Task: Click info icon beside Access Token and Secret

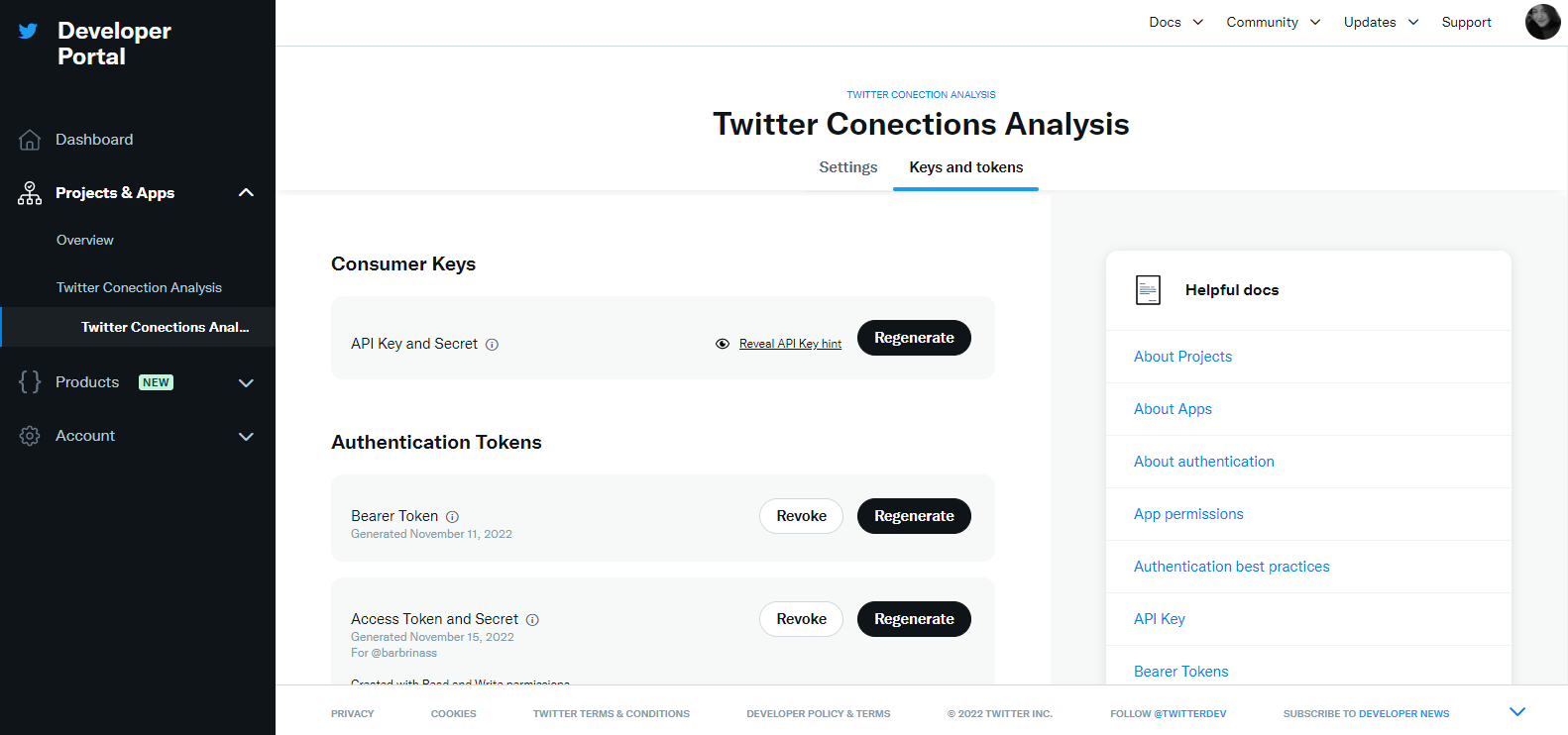Action: click(532, 620)
